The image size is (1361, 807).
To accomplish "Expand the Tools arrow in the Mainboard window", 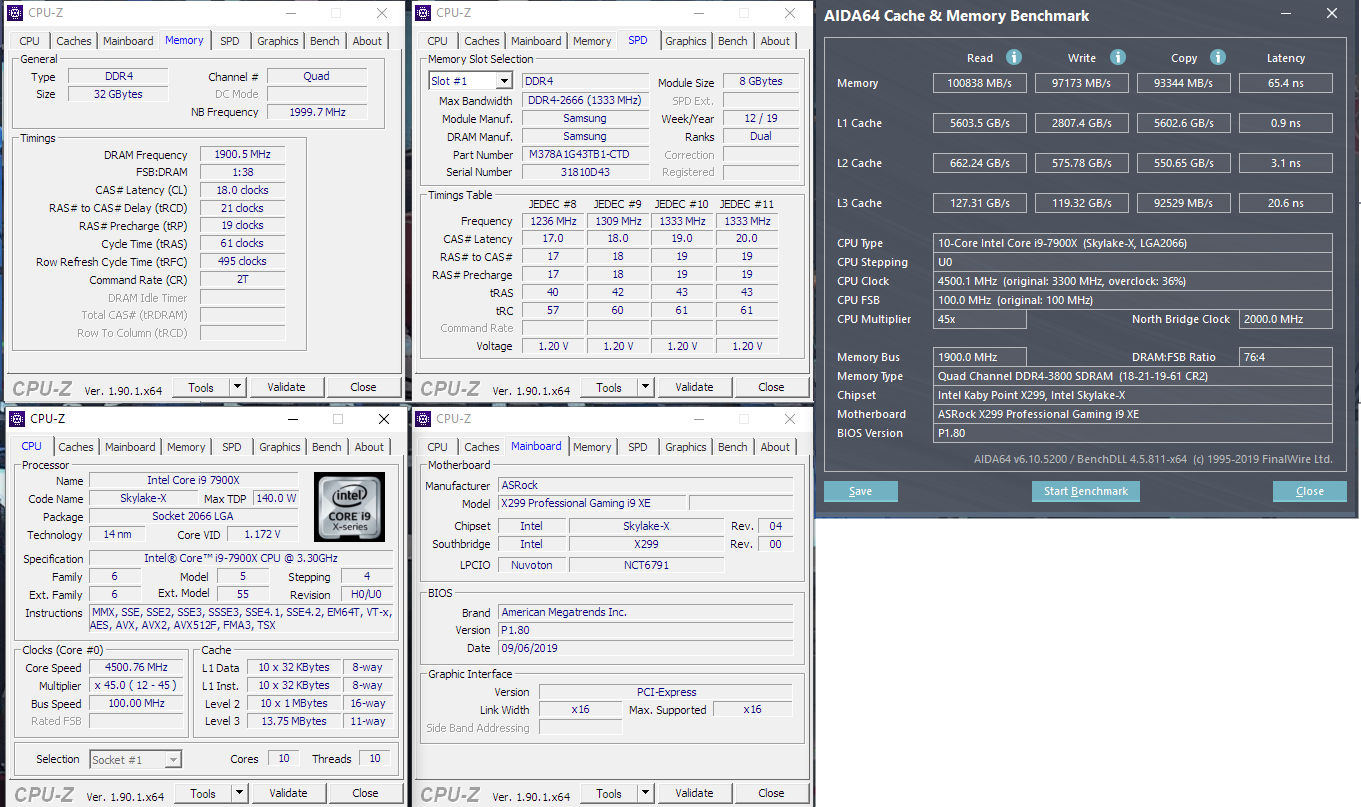I will click(645, 793).
